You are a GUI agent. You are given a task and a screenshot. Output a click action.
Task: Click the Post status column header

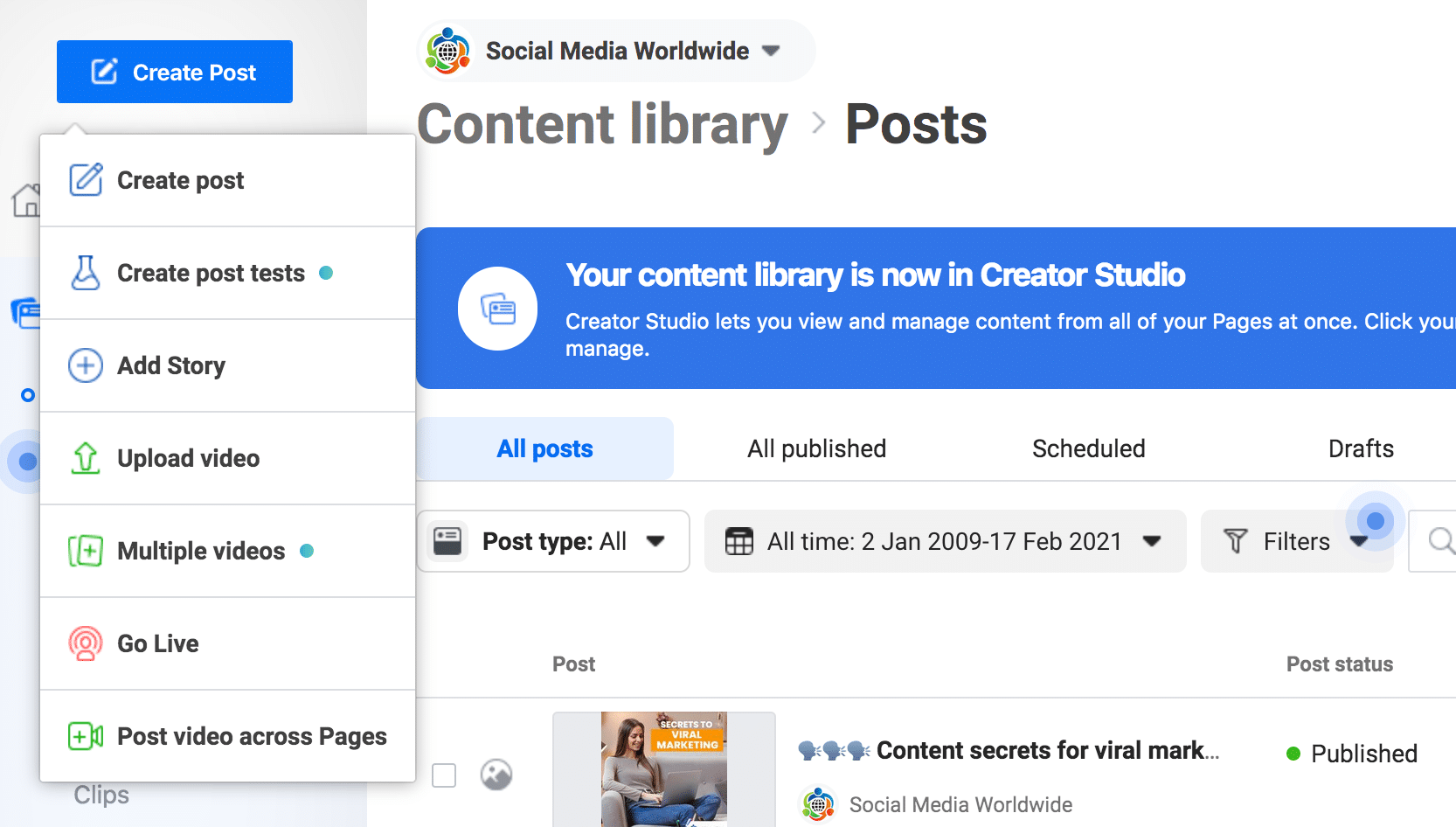coord(1340,664)
